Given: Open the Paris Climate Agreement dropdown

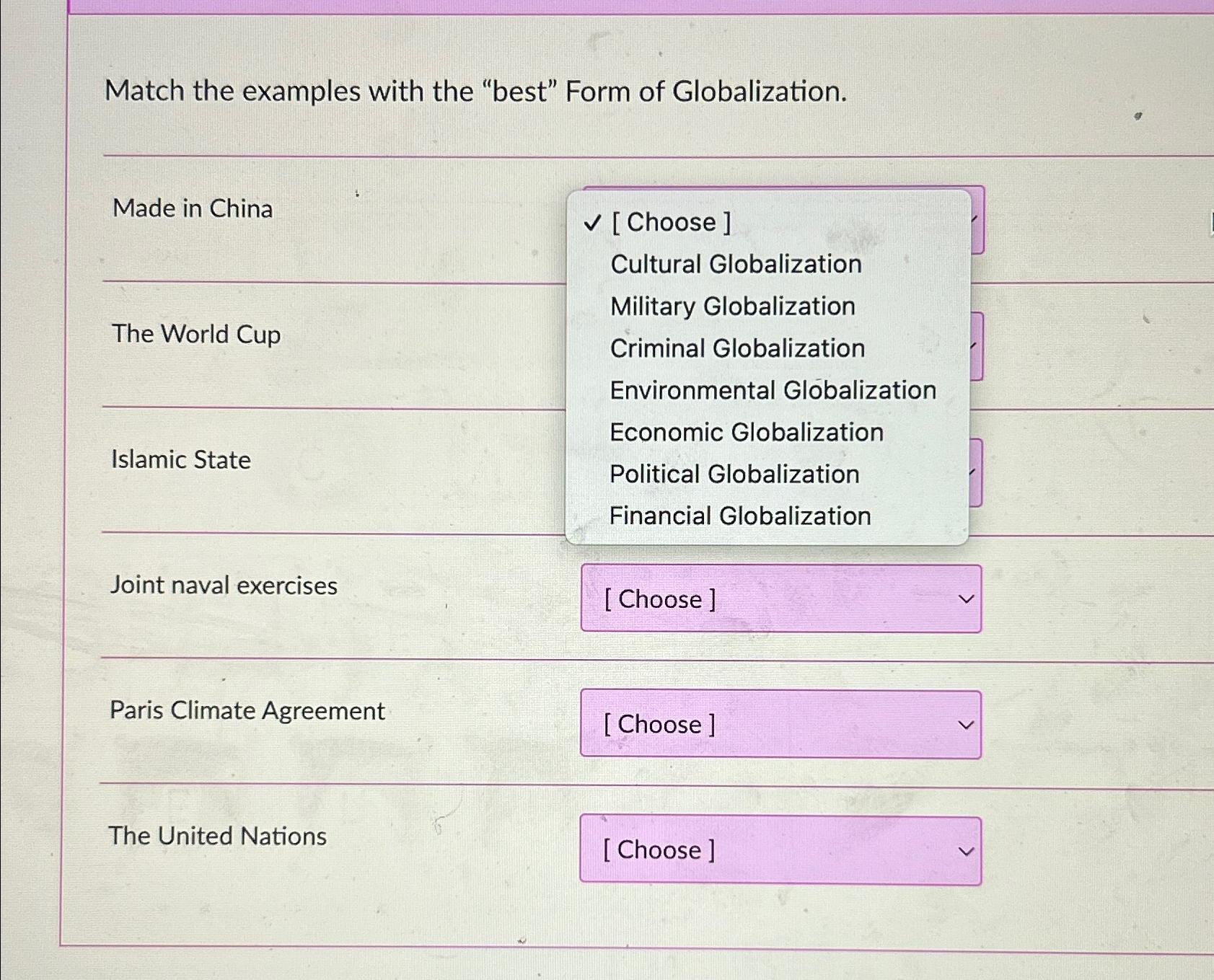Looking at the screenshot, I should [x=781, y=724].
